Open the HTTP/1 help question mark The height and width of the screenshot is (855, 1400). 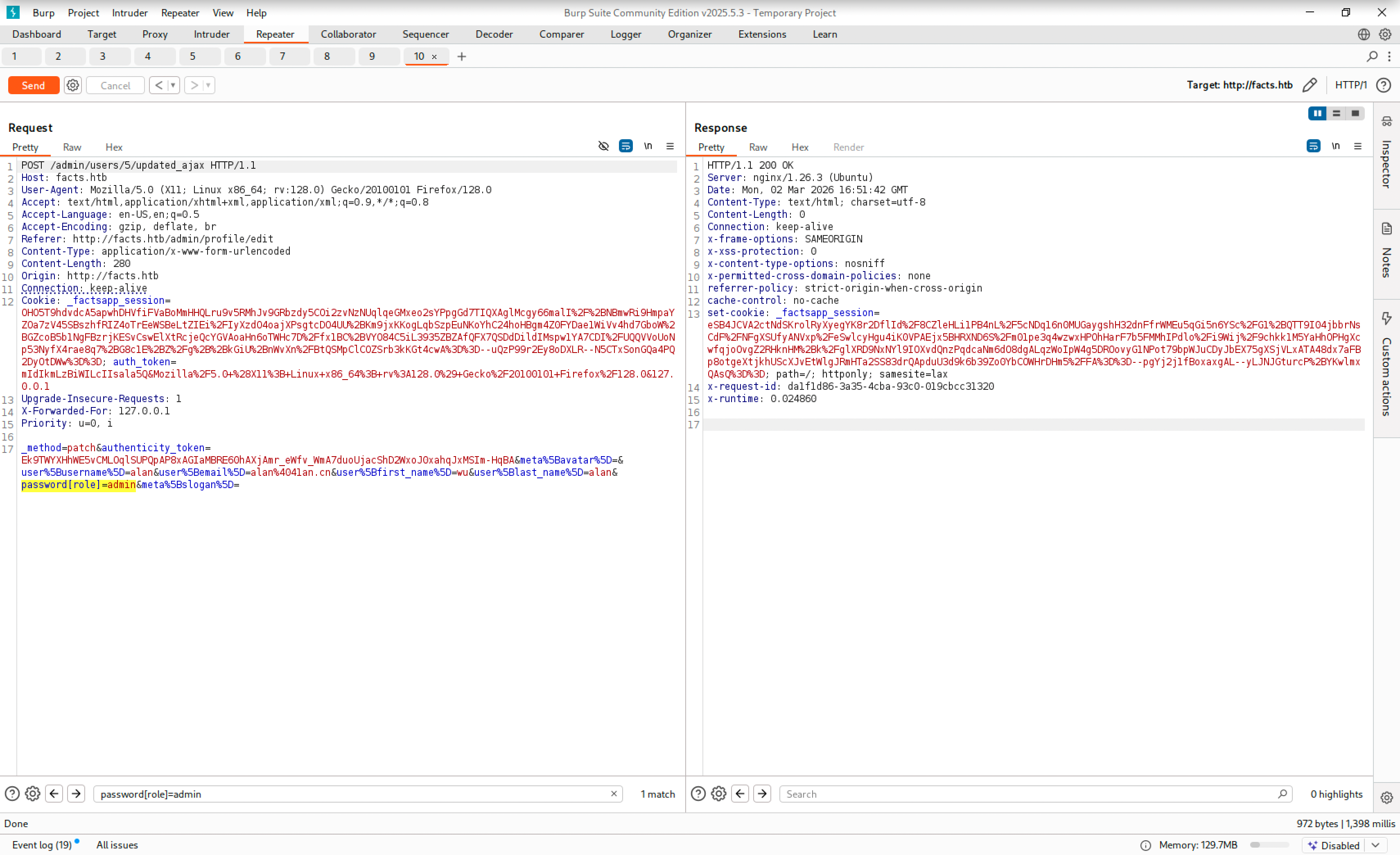[1384, 85]
